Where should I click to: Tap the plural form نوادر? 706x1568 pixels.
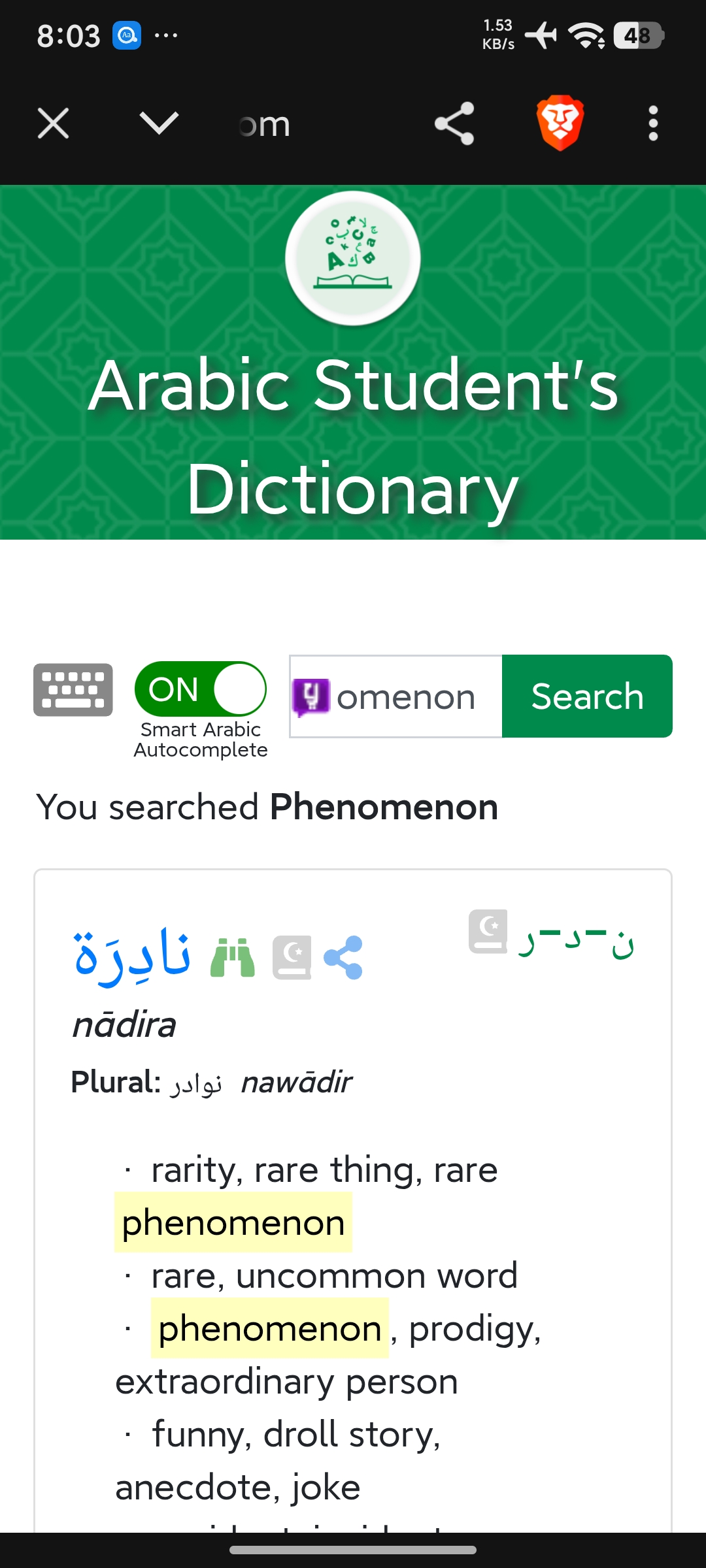[196, 1084]
